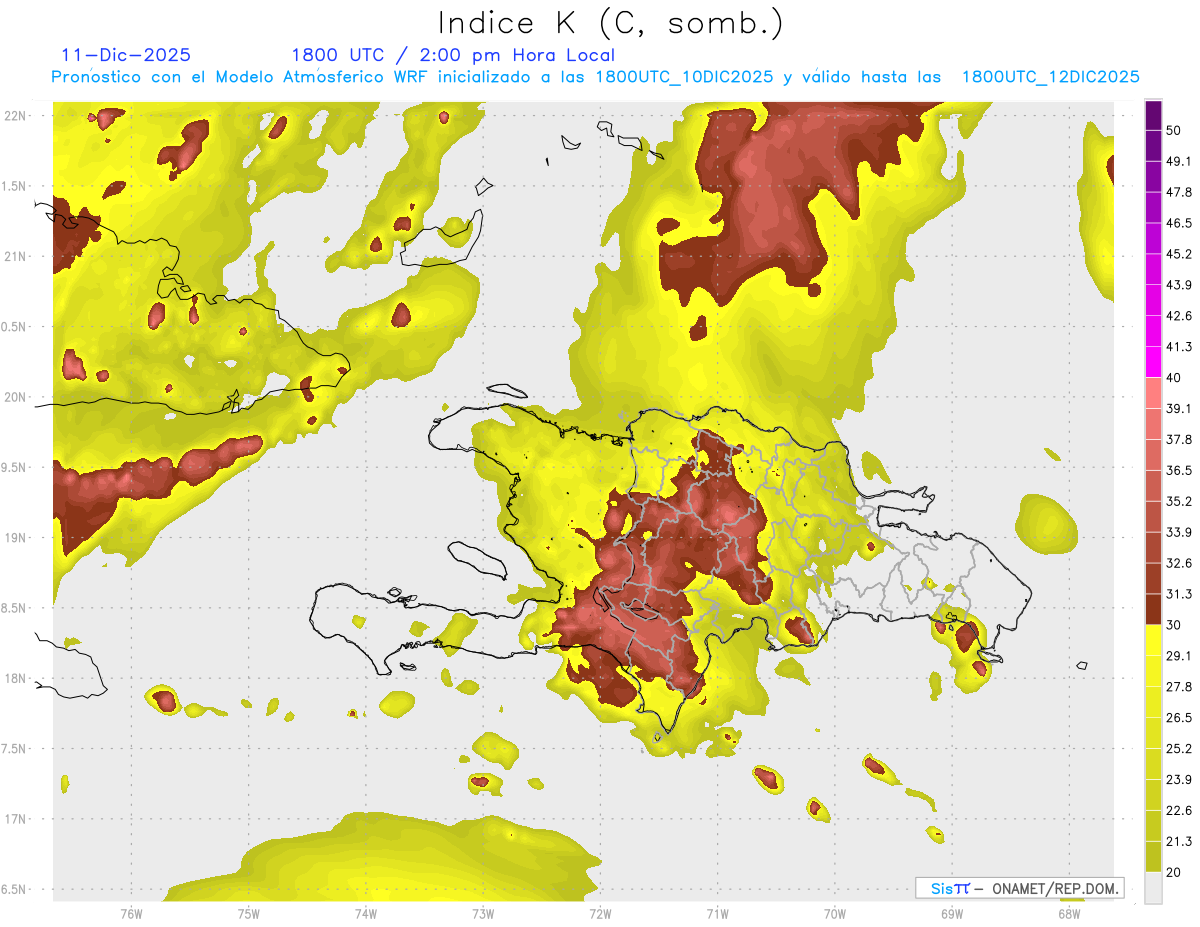
Task: Click the "18N" latitude axis label
Action: 15,678
